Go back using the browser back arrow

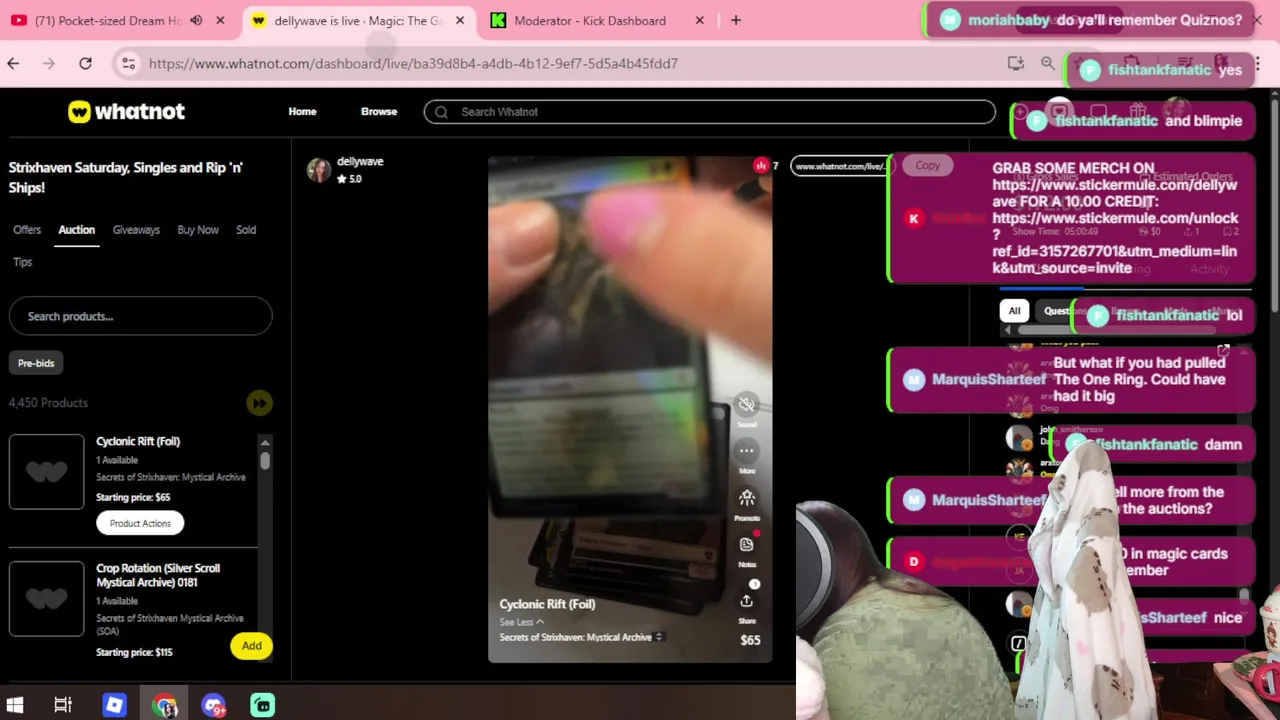[x=13, y=63]
